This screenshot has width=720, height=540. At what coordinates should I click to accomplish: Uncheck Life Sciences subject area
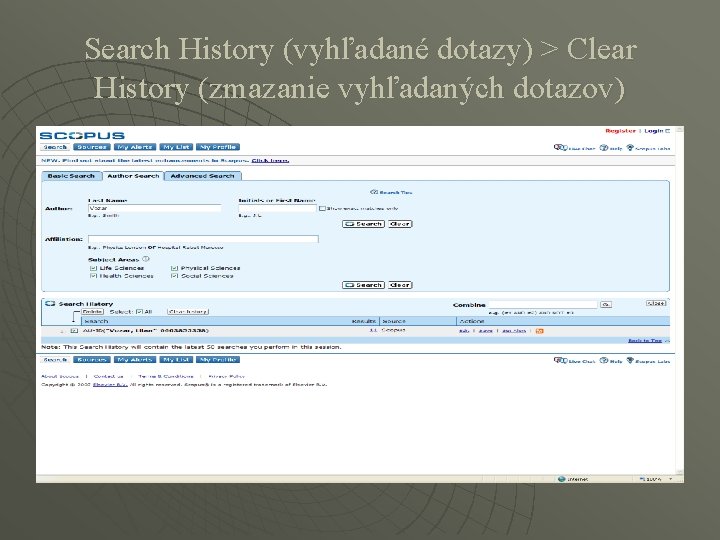point(93,268)
